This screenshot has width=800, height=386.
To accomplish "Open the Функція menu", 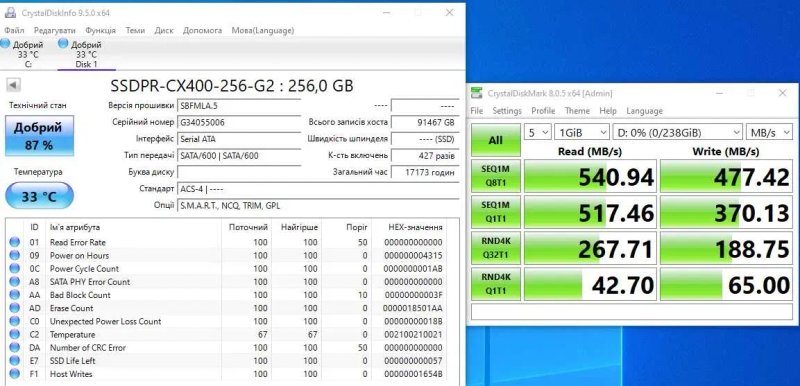I will (x=101, y=31).
